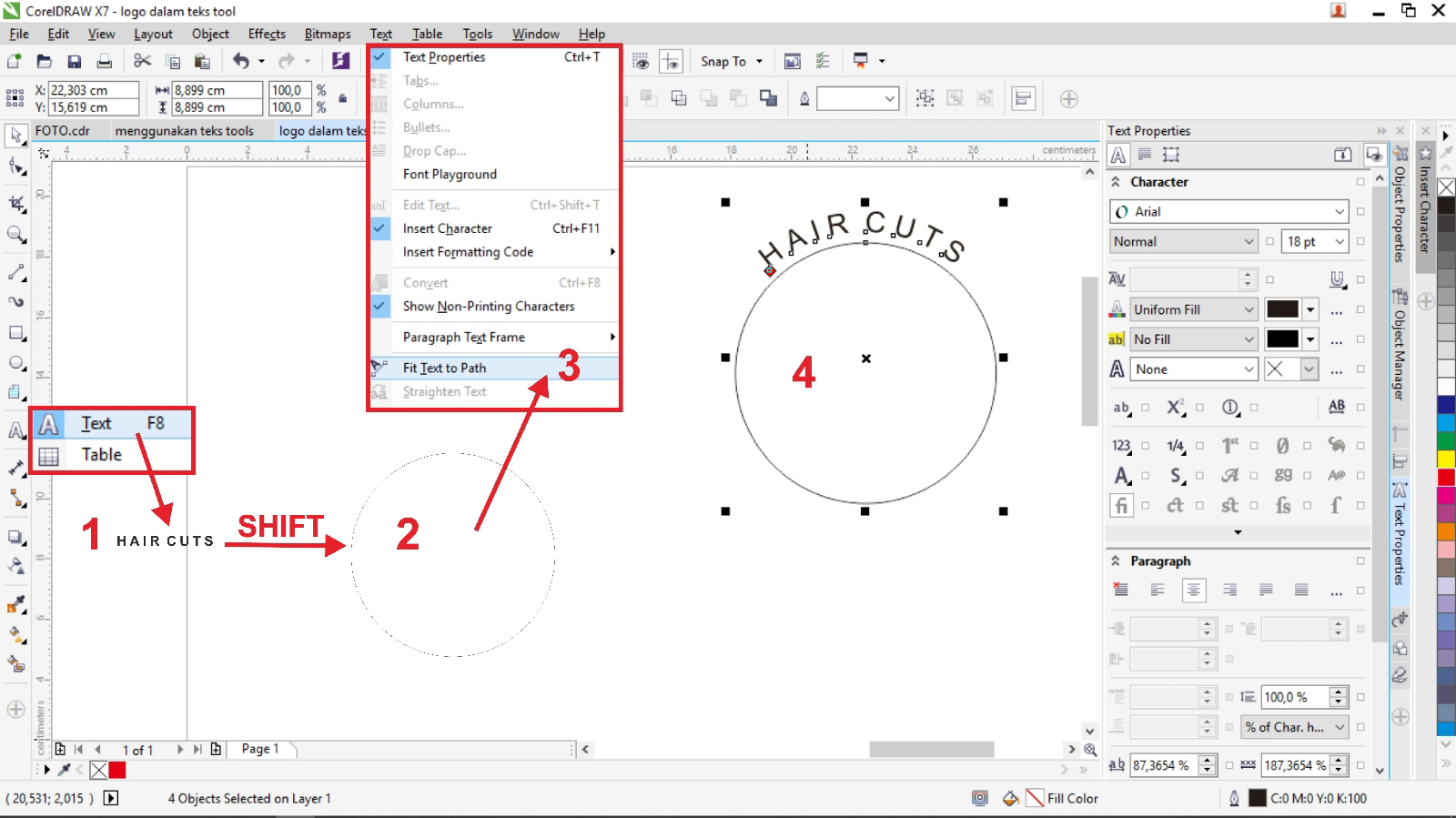The image size is (1456, 818).
Task: Click the Zoom level icon beside horizontal scrollbar
Action: [x=1090, y=750]
